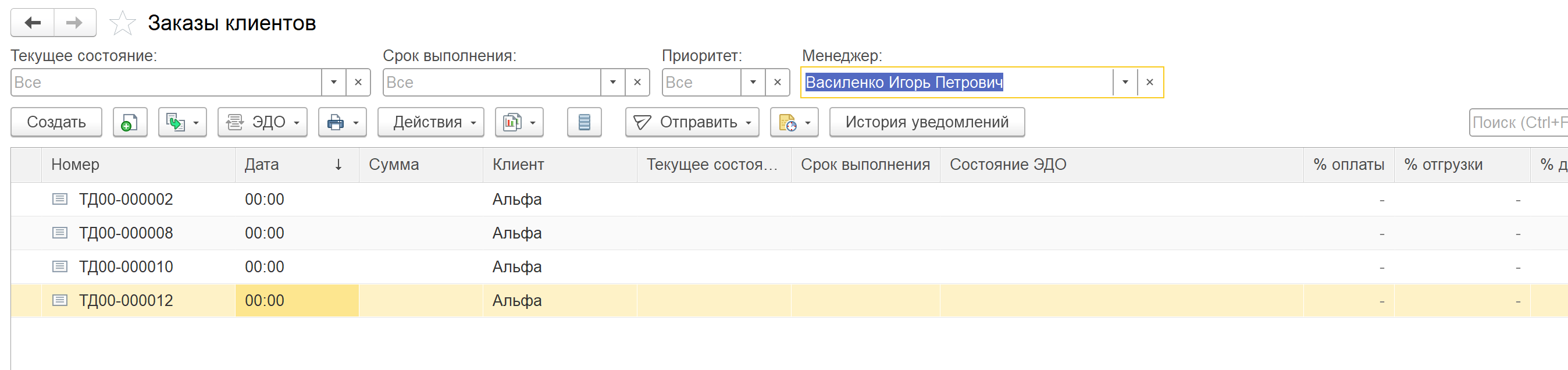Click the Создать button
Screen dimensions: 1568x370
[x=56, y=122]
